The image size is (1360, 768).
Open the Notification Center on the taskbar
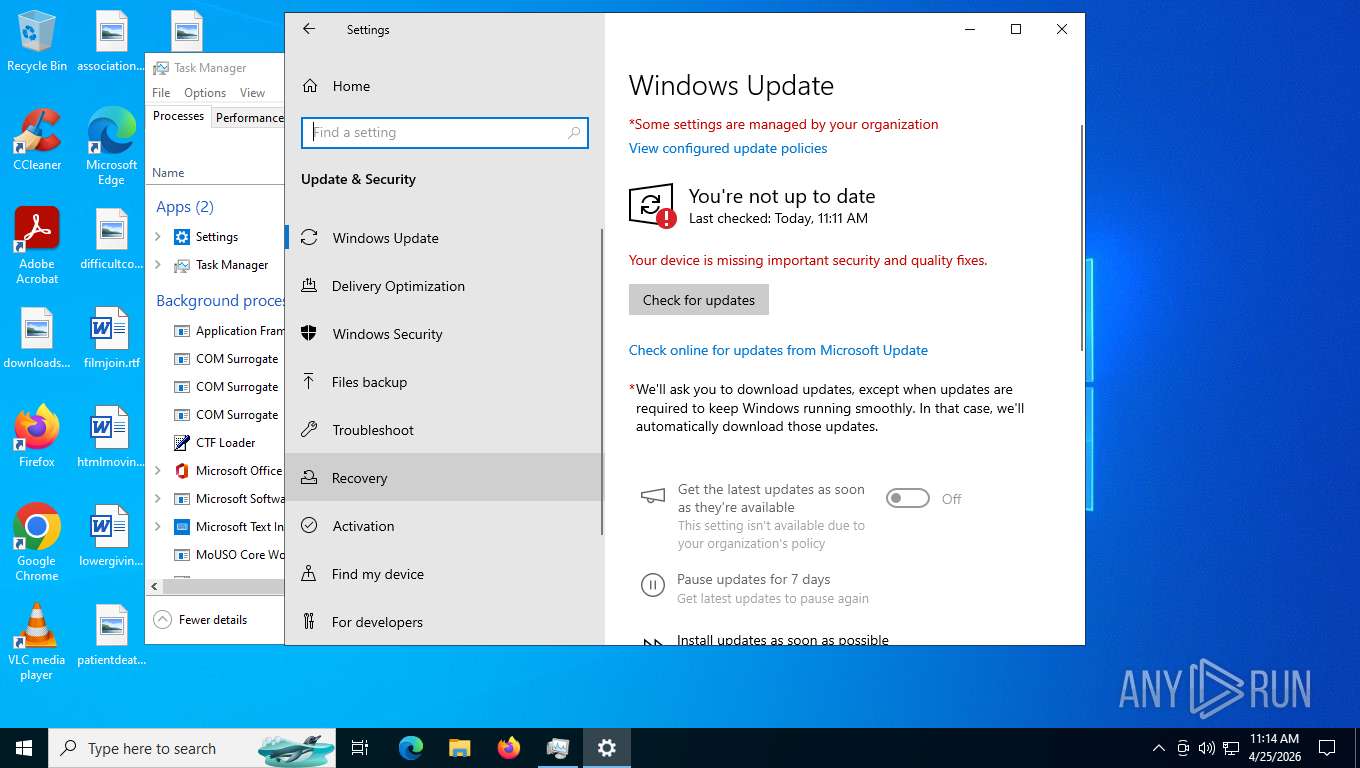(1327, 748)
